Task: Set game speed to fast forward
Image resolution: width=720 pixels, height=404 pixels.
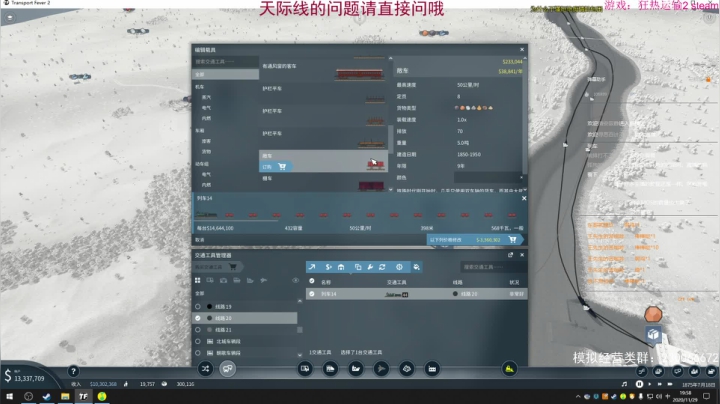Action: 659,384
